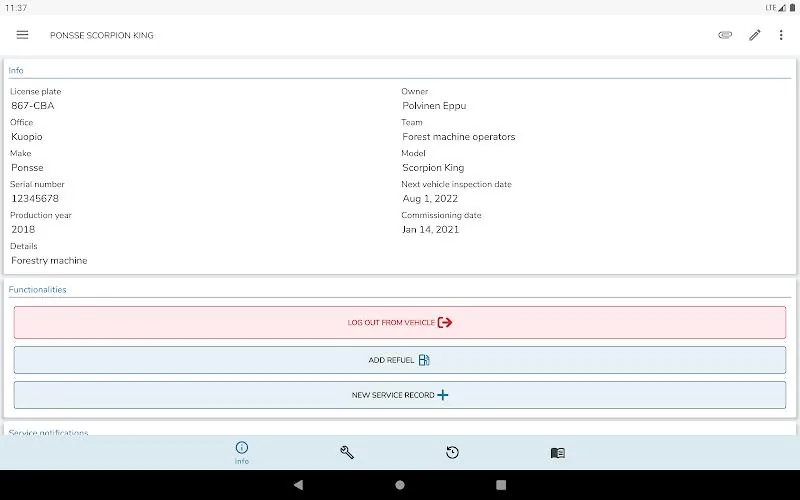800x500 pixels.
Task: Open attachments via paperclip icon
Action: pos(725,35)
